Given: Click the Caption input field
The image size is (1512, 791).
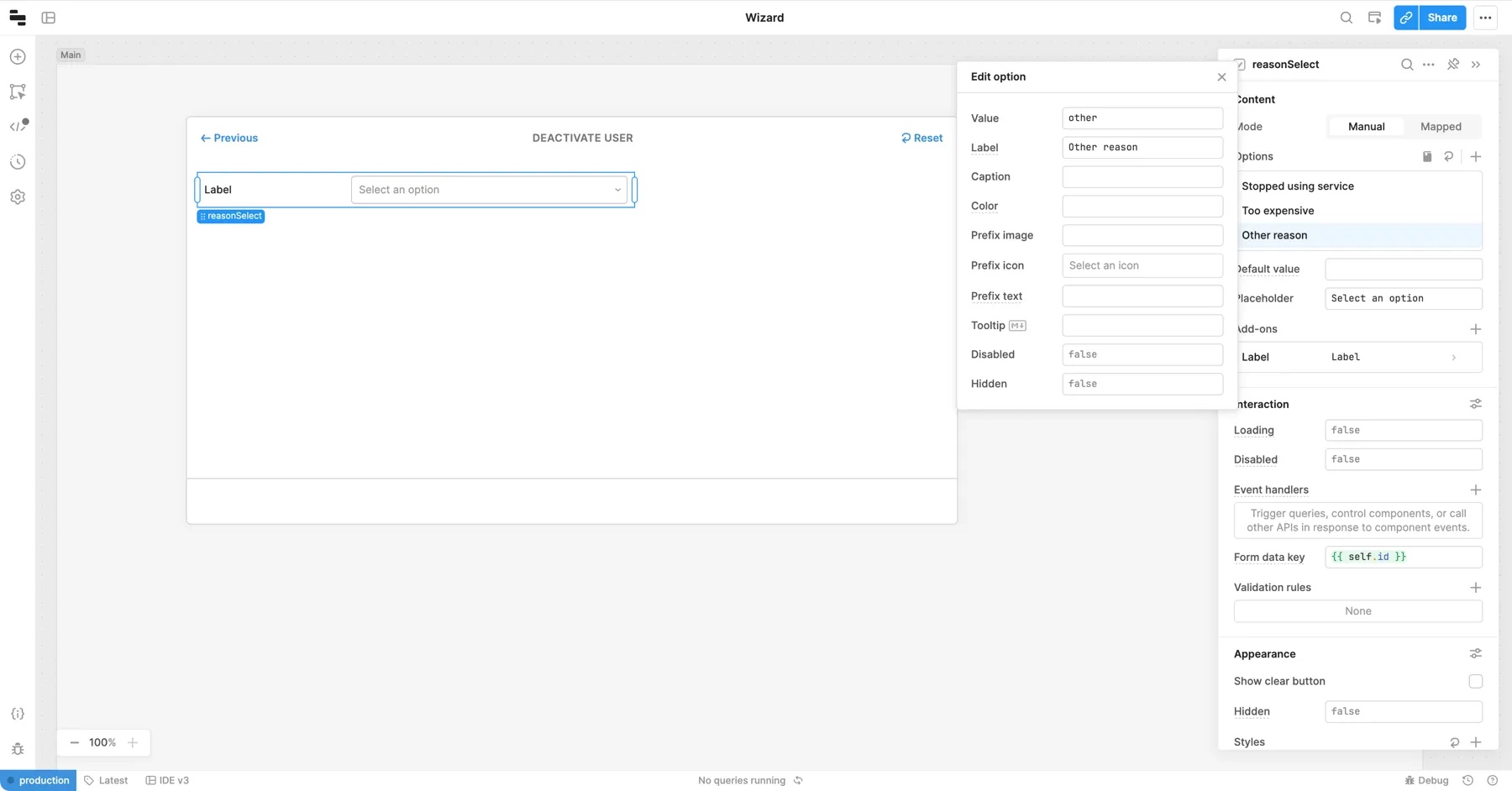Looking at the screenshot, I should point(1142,176).
